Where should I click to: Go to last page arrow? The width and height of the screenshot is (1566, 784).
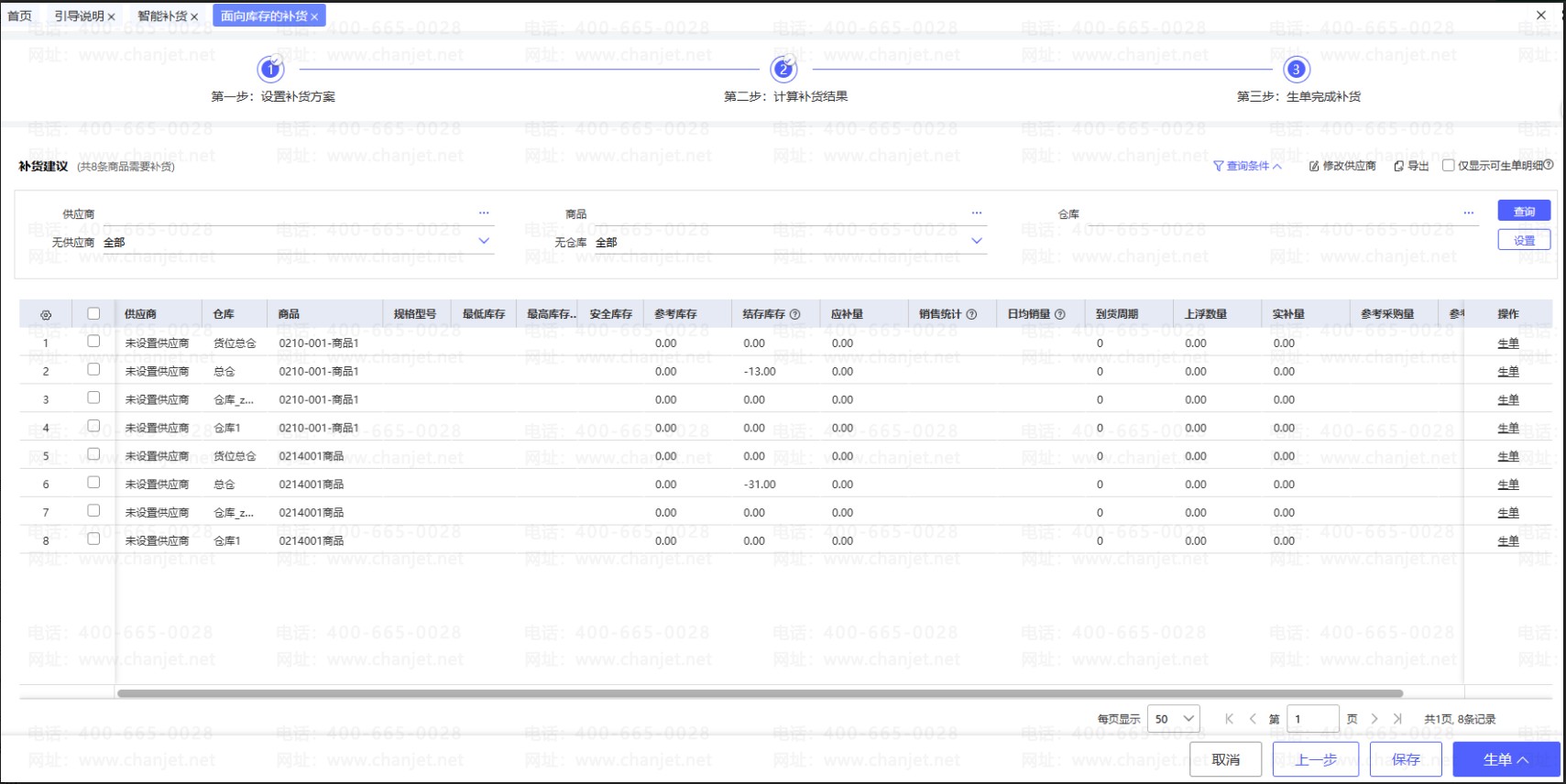(x=1397, y=719)
